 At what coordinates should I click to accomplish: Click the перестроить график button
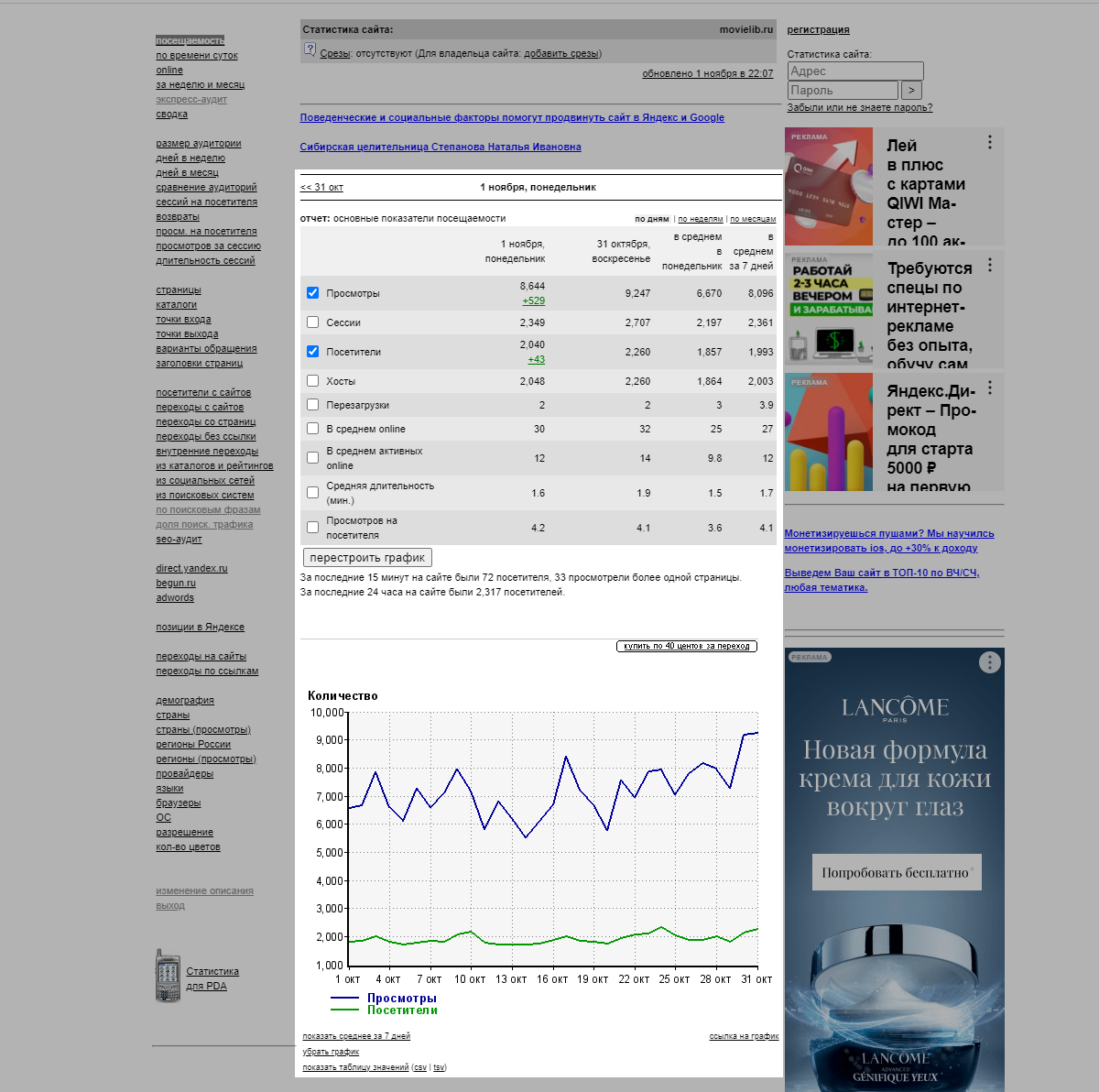[x=367, y=558]
